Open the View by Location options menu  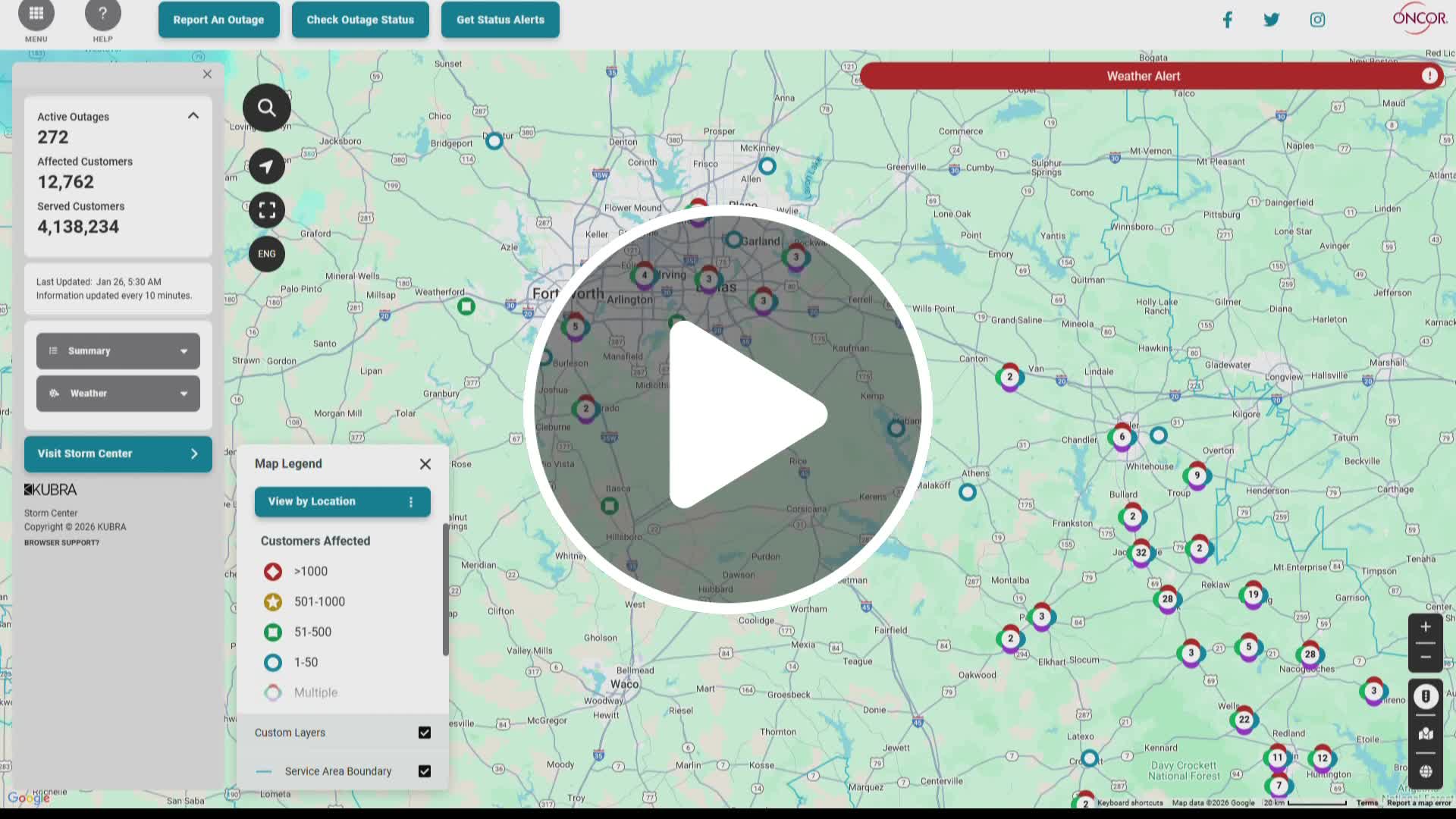click(x=410, y=501)
